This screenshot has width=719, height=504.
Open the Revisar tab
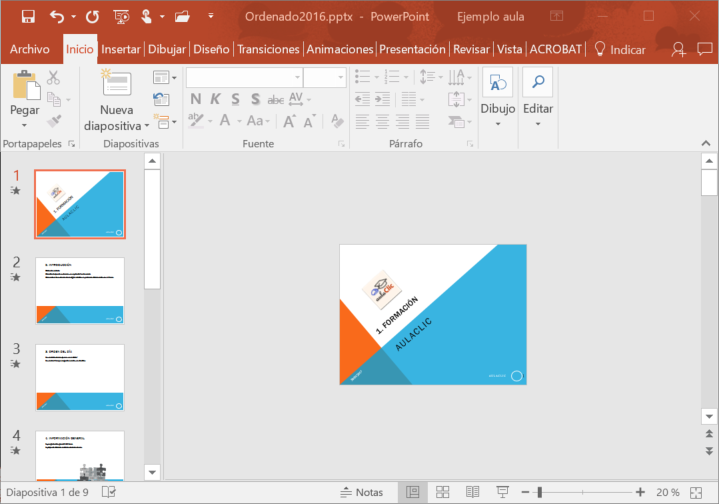pyautogui.click(x=471, y=49)
